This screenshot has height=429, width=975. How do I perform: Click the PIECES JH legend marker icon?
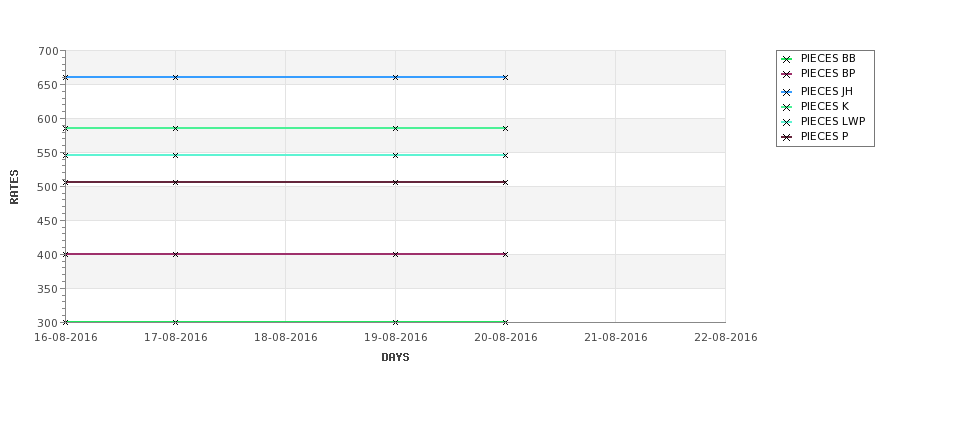(787, 92)
